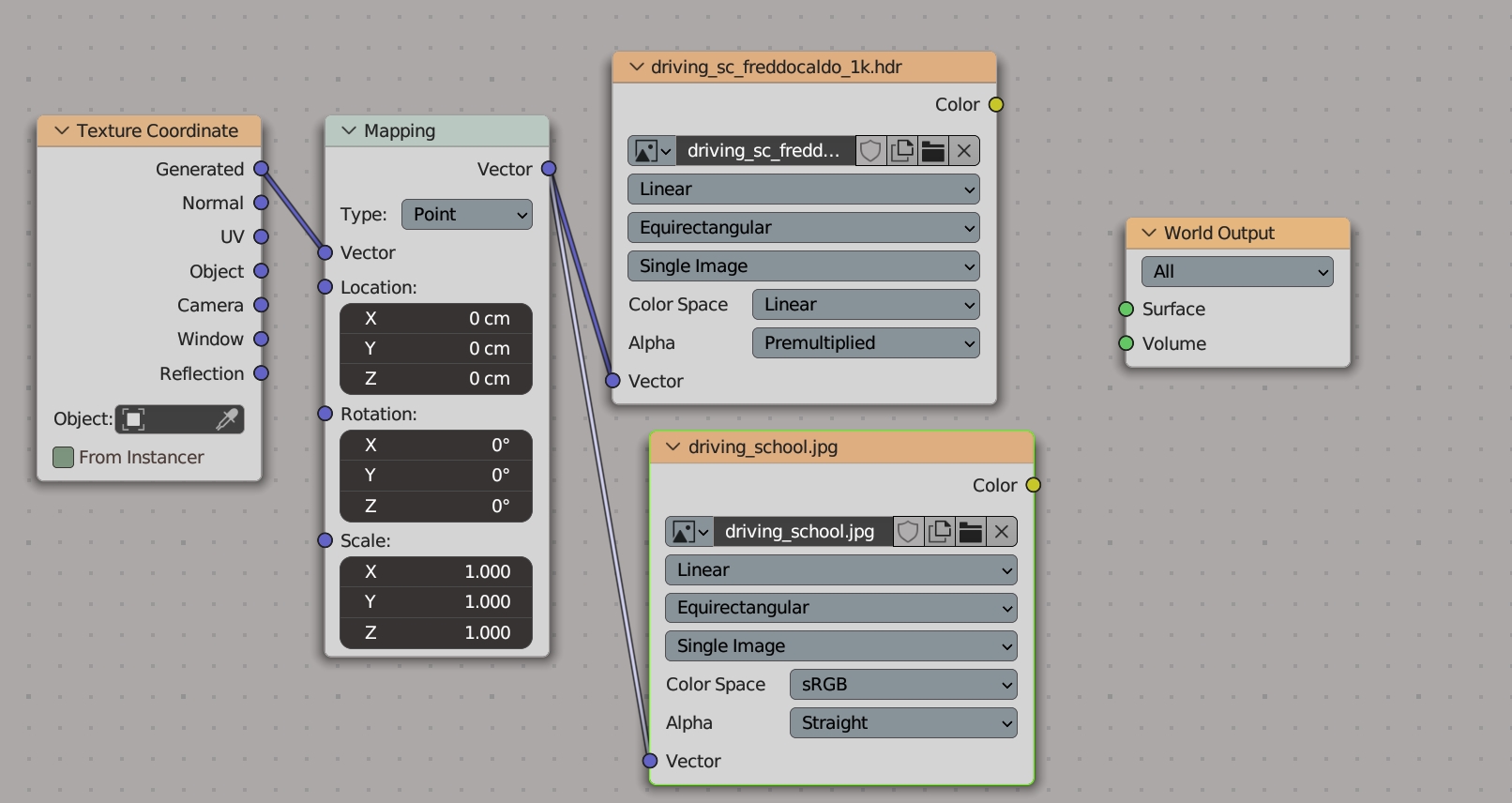Open Alpha dropdown showing Premultiplied
Screen dimensions: 1512x803
click(x=865, y=343)
